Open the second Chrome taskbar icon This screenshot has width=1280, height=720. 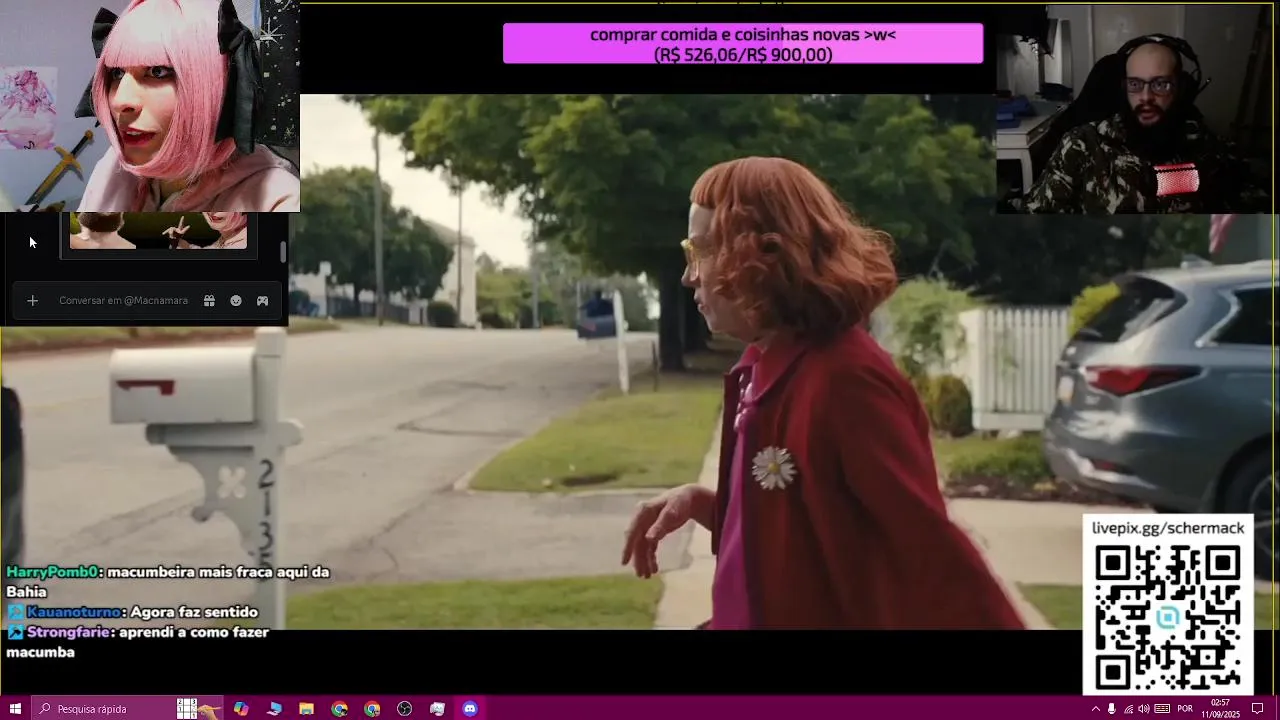pos(372,709)
